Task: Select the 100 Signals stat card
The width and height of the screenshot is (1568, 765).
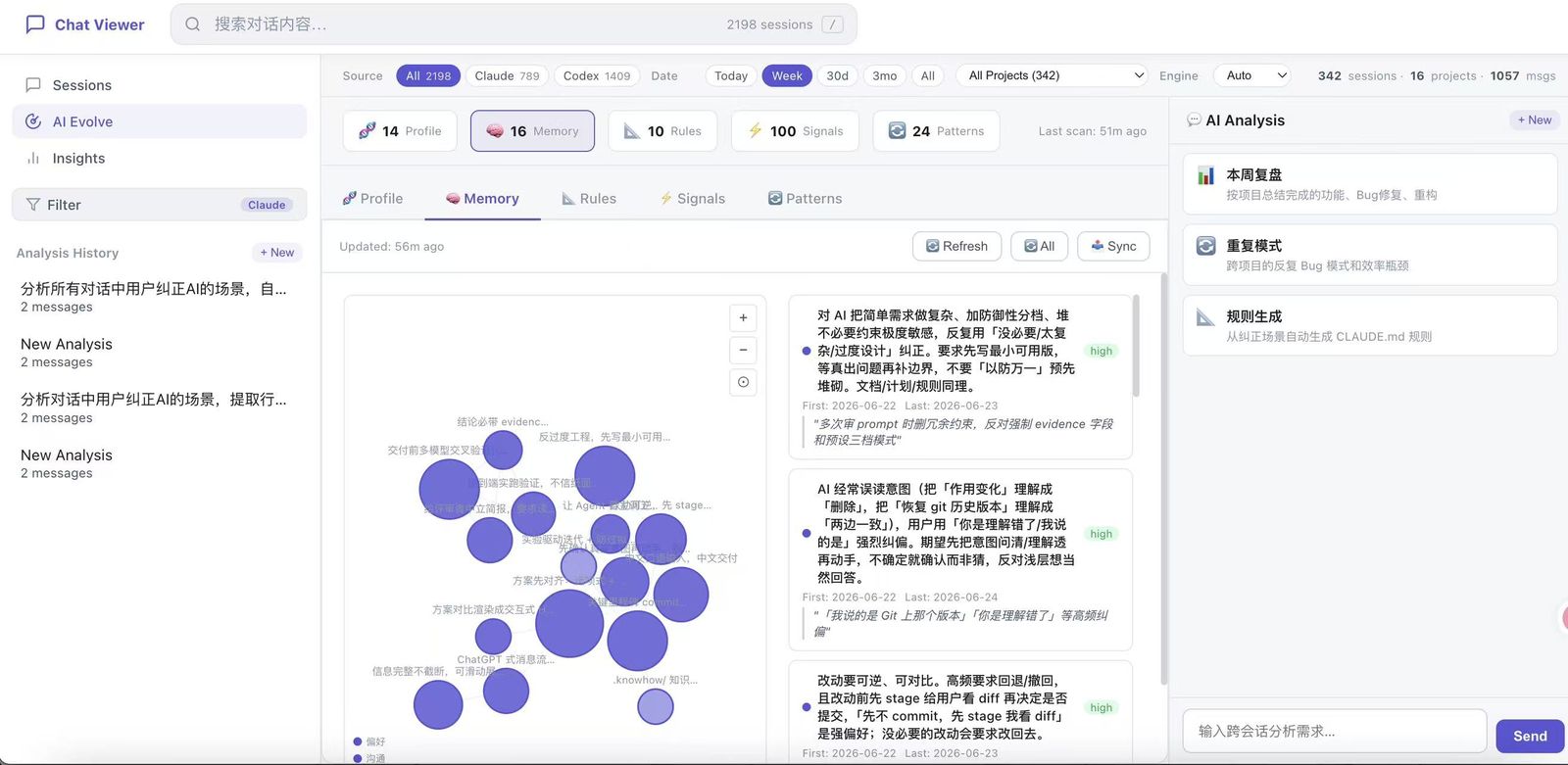Action: click(795, 131)
